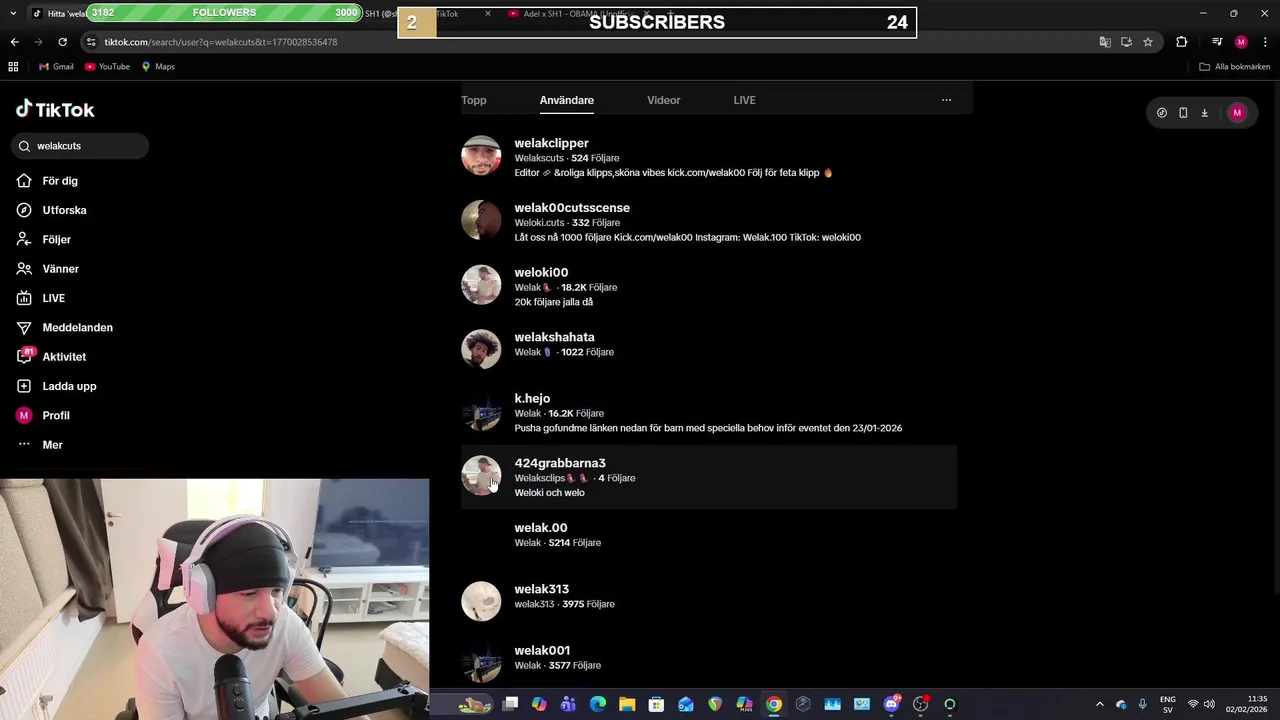Click the TikTok coins icon at top right
The width and height of the screenshot is (1280, 720).
1161,113
